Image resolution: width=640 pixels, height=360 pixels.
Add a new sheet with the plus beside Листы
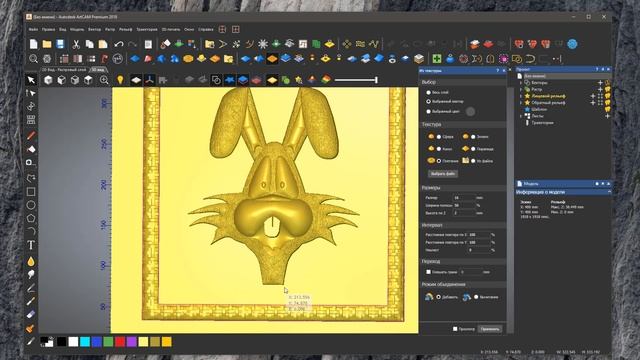tap(607, 116)
